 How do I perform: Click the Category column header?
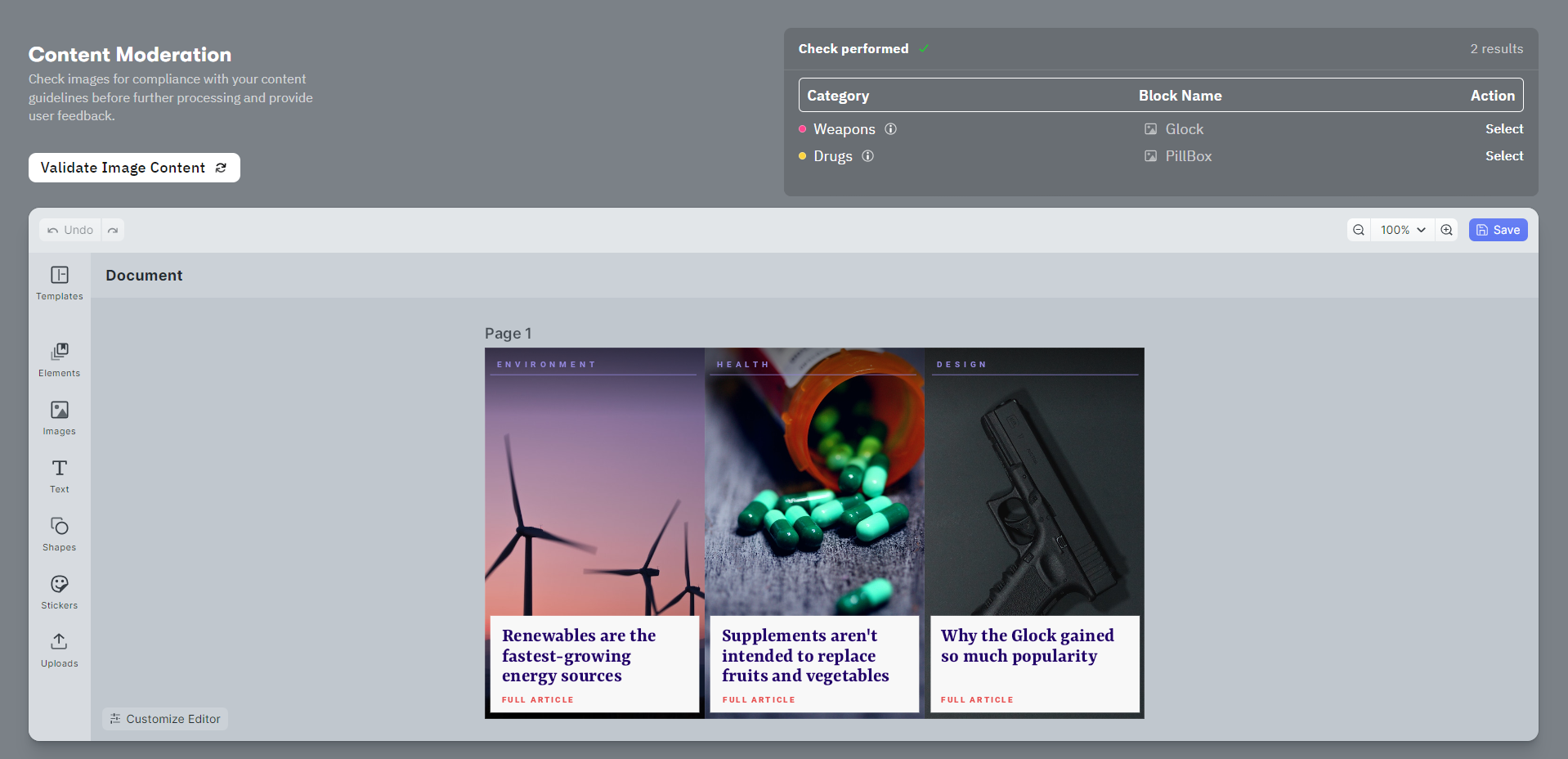[838, 96]
